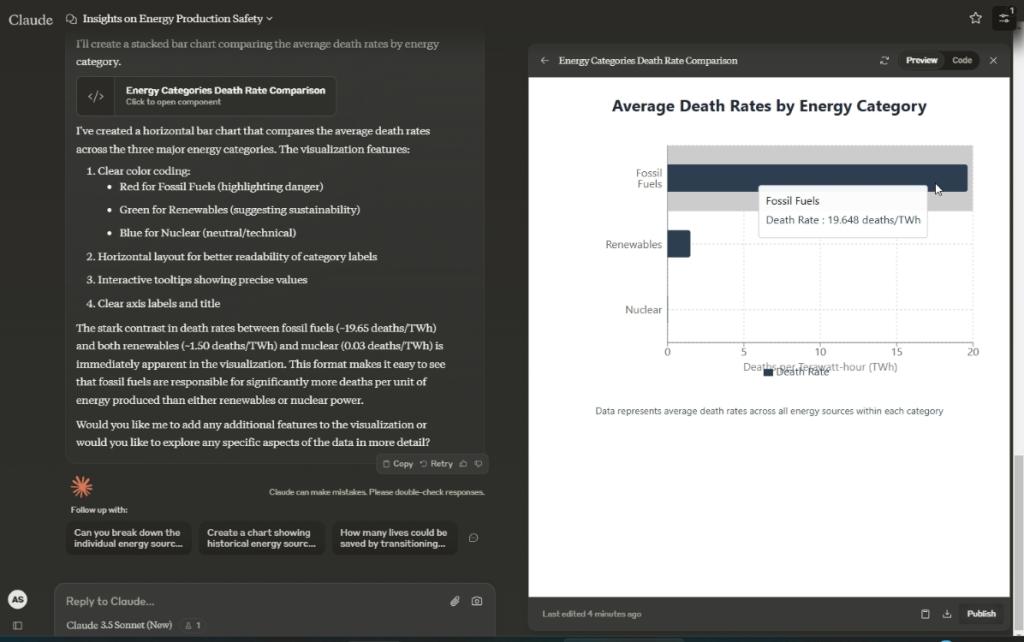Click the artifact back arrow
This screenshot has width=1024, height=642.
pos(545,61)
